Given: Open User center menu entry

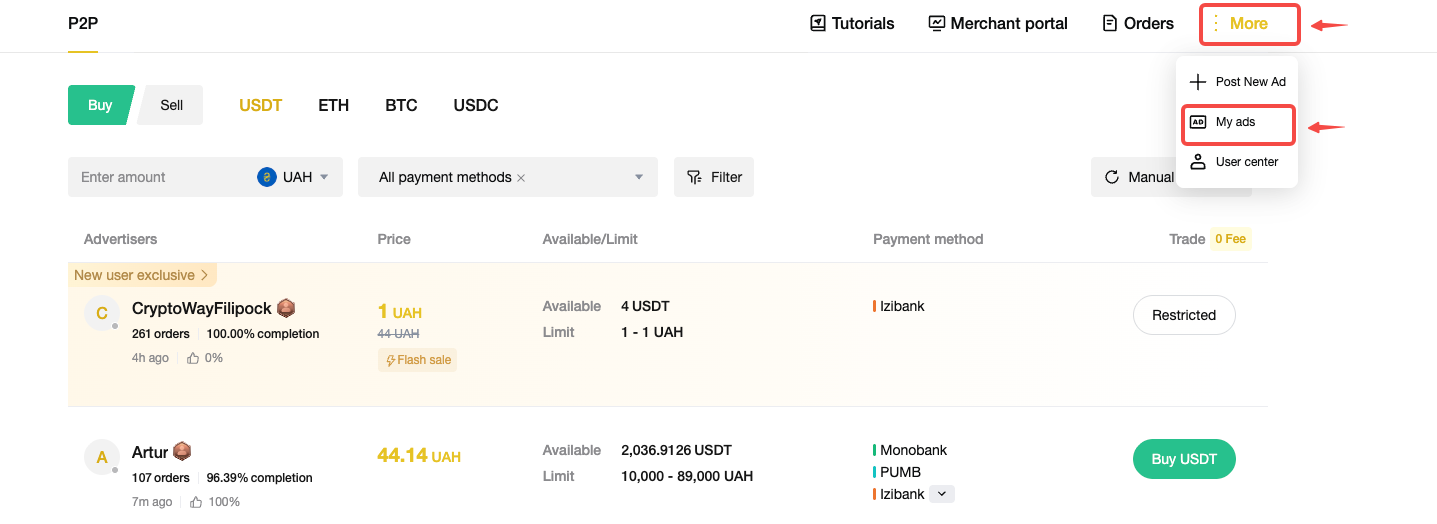Looking at the screenshot, I should click(x=1237, y=162).
